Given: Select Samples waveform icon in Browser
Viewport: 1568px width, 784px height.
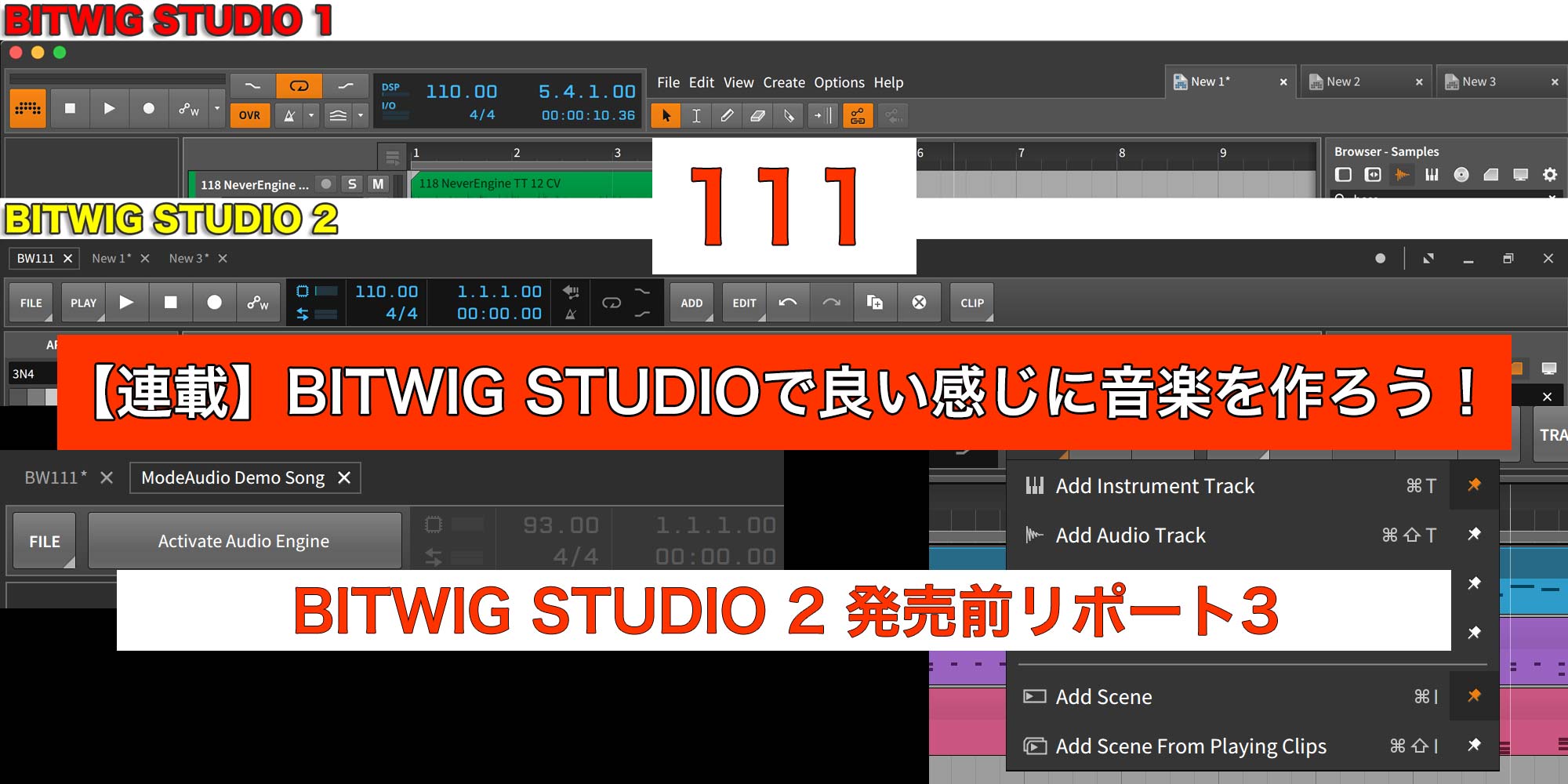Looking at the screenshot, I should coord(1402,175).
